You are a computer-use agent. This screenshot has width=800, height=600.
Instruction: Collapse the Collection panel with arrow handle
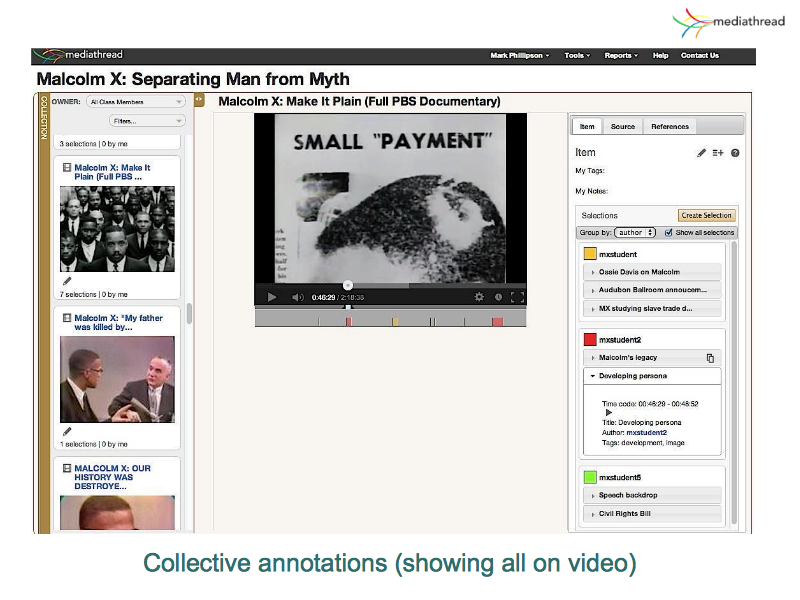click(x=199, y=100)
